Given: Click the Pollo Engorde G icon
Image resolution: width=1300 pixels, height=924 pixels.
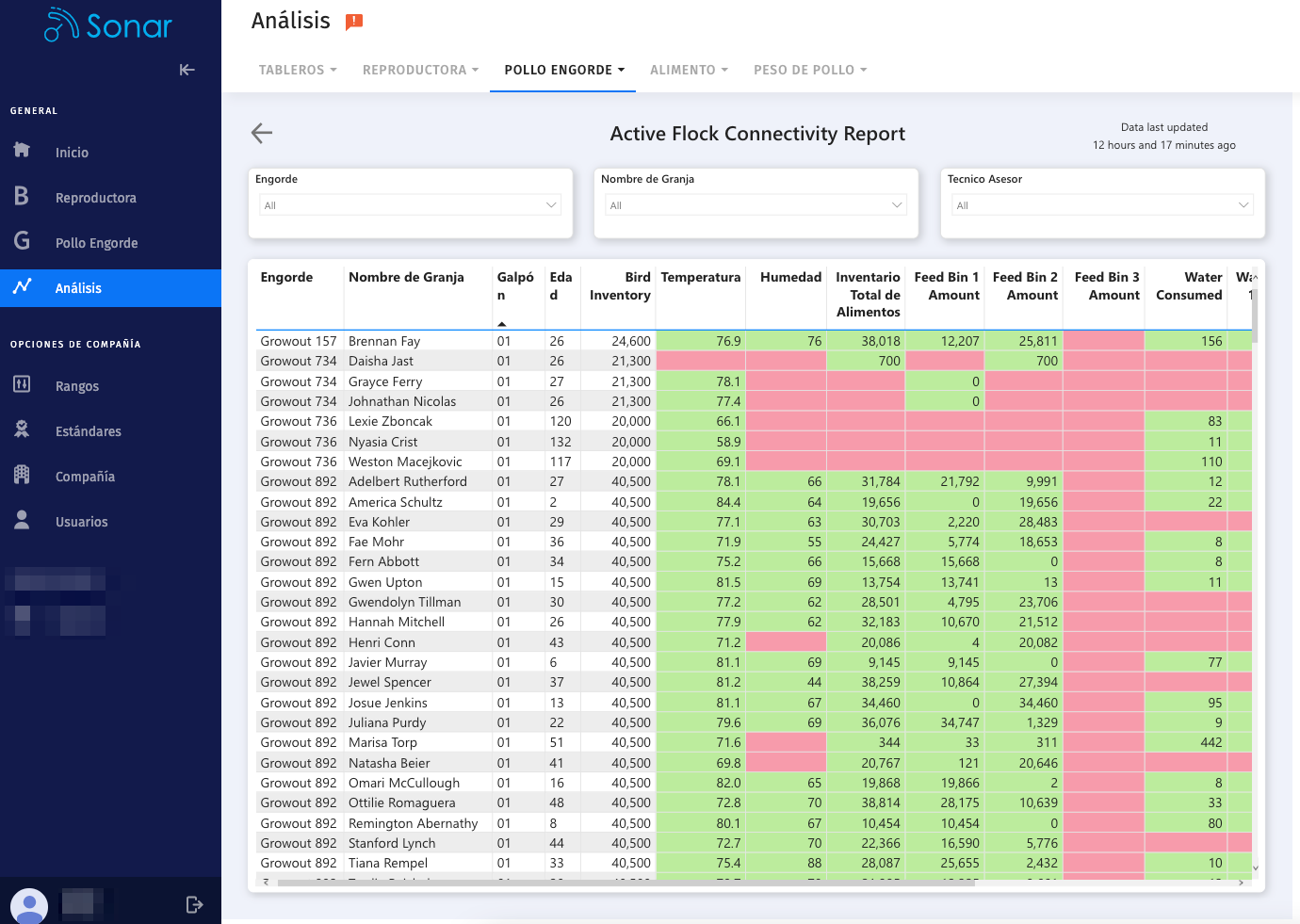Looking at the screenshot, I should 22,241.
